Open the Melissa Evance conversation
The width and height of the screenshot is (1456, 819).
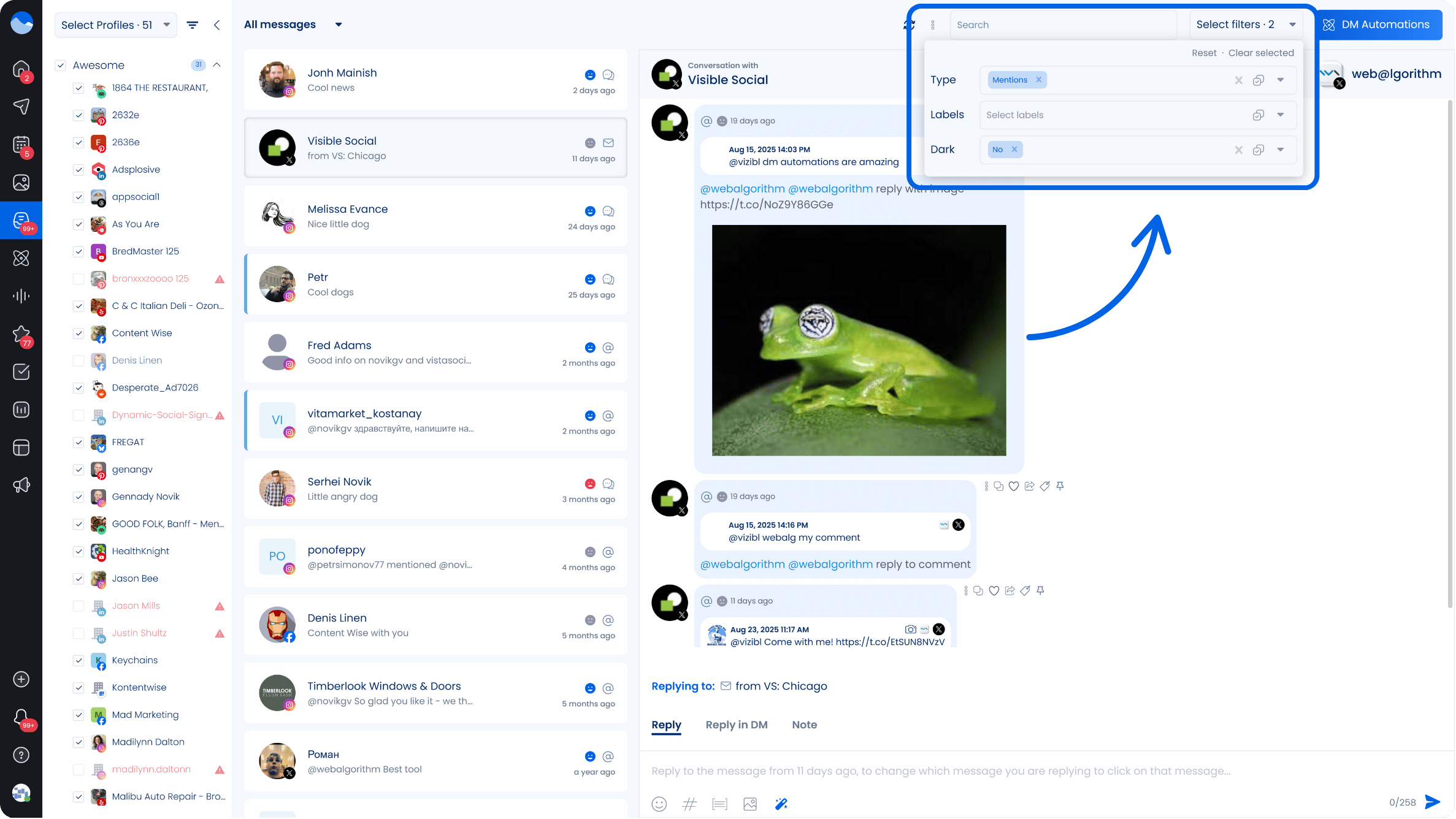click(x=436, y=216)
